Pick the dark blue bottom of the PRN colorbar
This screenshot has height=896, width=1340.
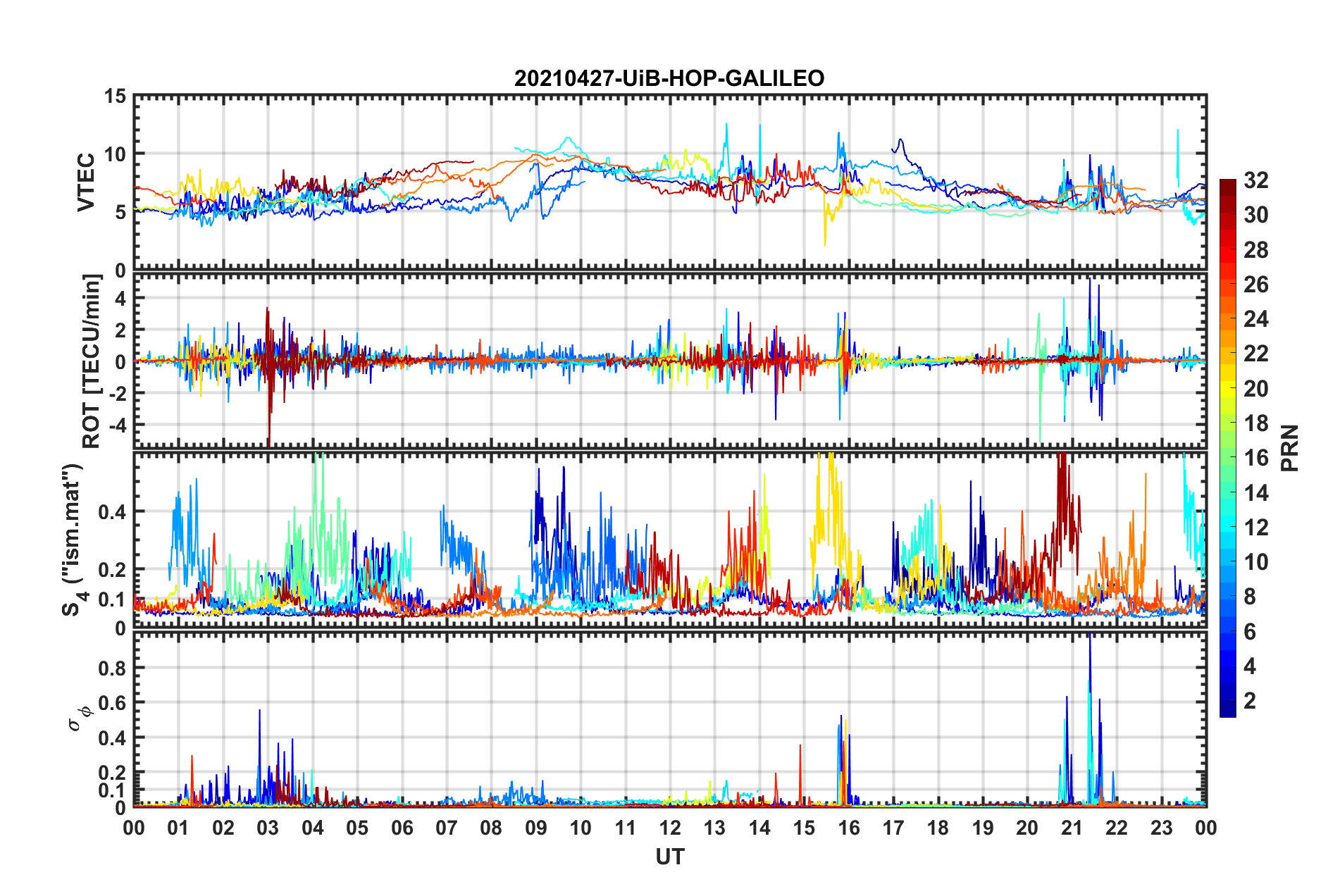coord(1227,710)
